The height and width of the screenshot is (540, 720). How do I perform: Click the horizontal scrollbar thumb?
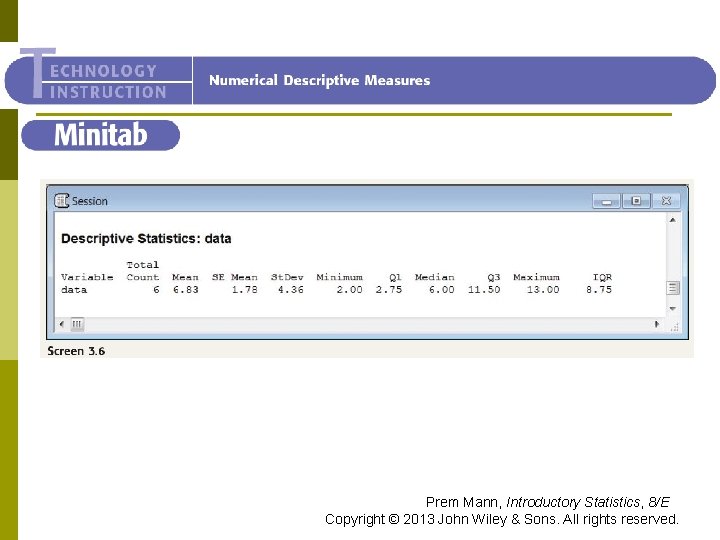(x=77, y=324)
